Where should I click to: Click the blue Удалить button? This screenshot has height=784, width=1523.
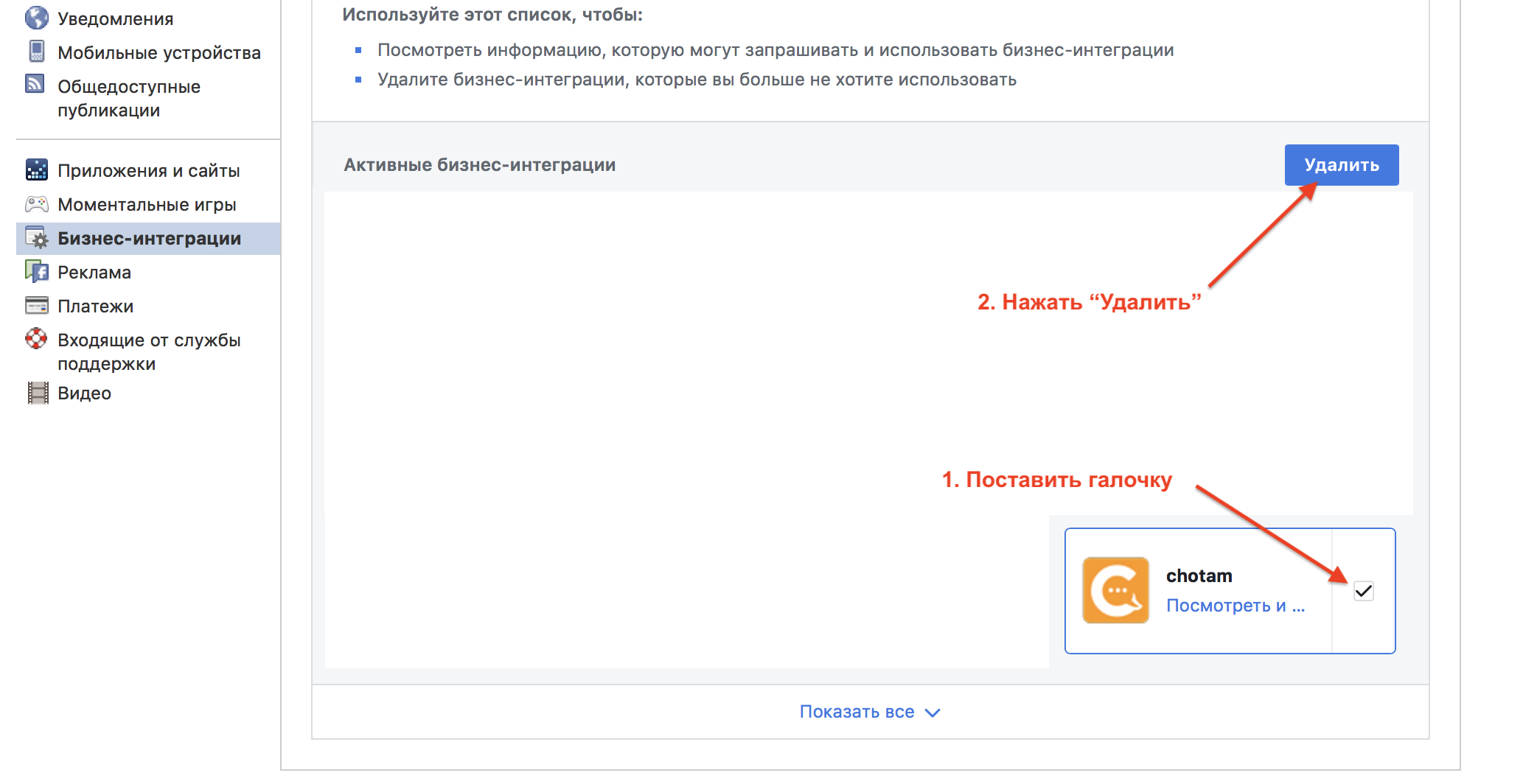(x=1342, y=165)
